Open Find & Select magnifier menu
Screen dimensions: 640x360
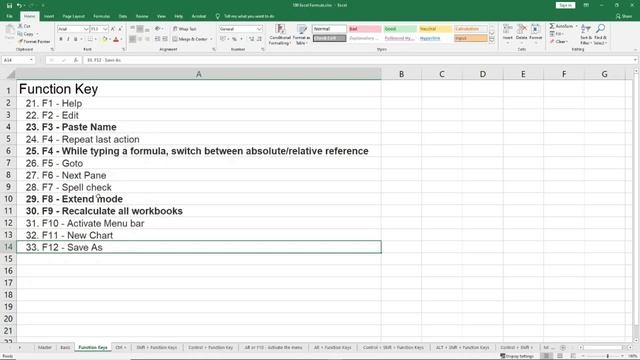tap(600, 34)
